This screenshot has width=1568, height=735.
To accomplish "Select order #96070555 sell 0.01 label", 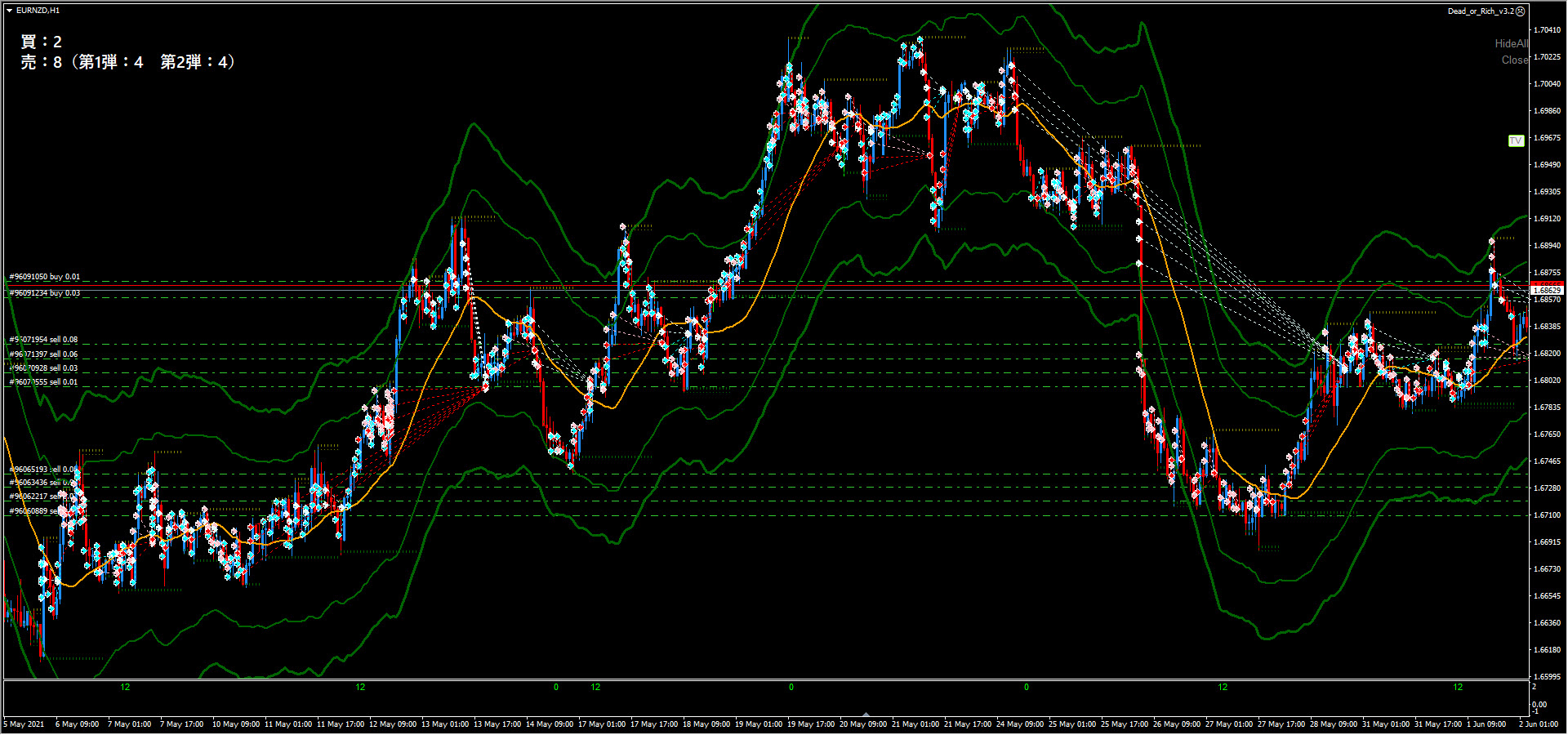I will [x=43, y=381].
